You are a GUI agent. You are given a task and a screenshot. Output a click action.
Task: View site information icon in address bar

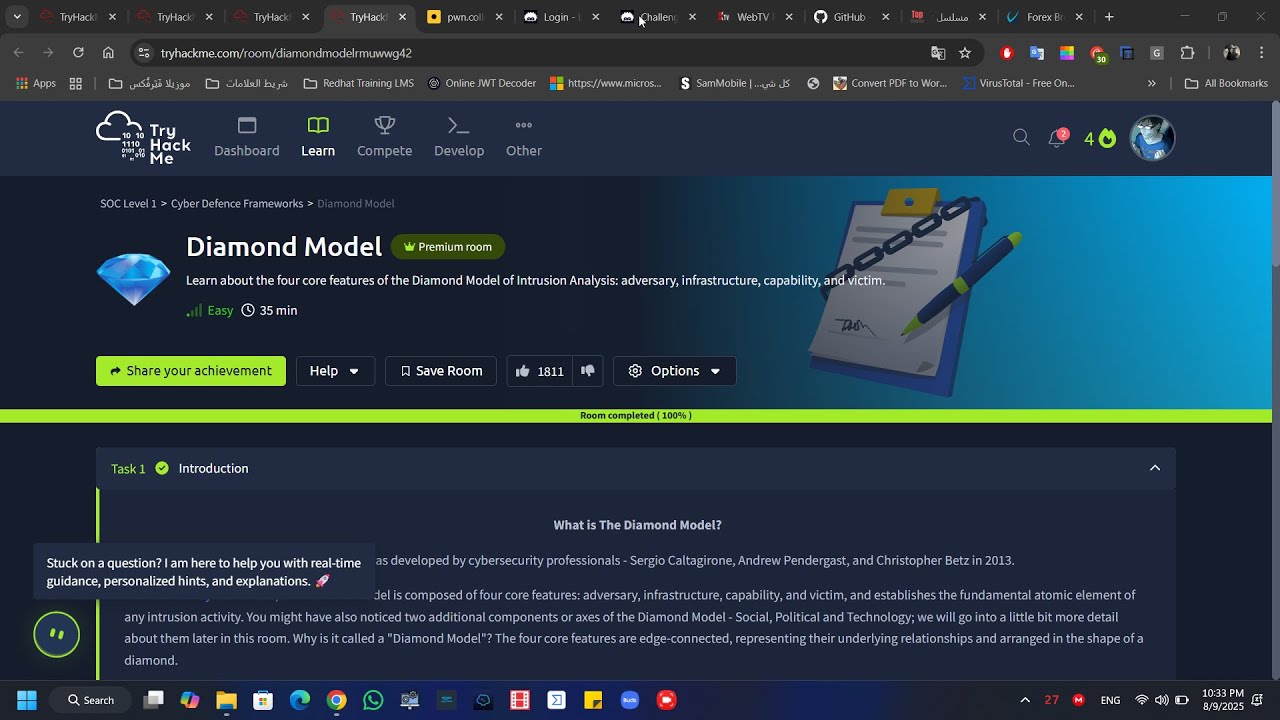(x=144, y=53)
